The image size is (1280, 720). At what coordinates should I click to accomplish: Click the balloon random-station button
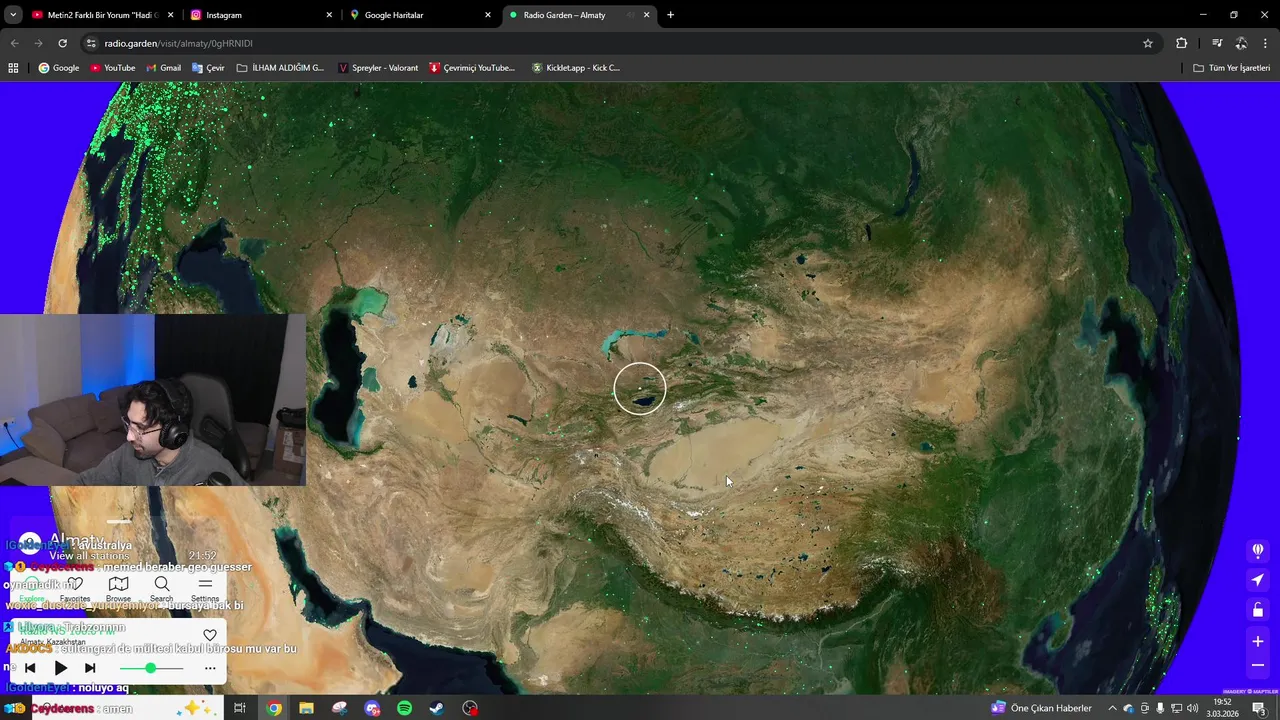point(1258,550)
